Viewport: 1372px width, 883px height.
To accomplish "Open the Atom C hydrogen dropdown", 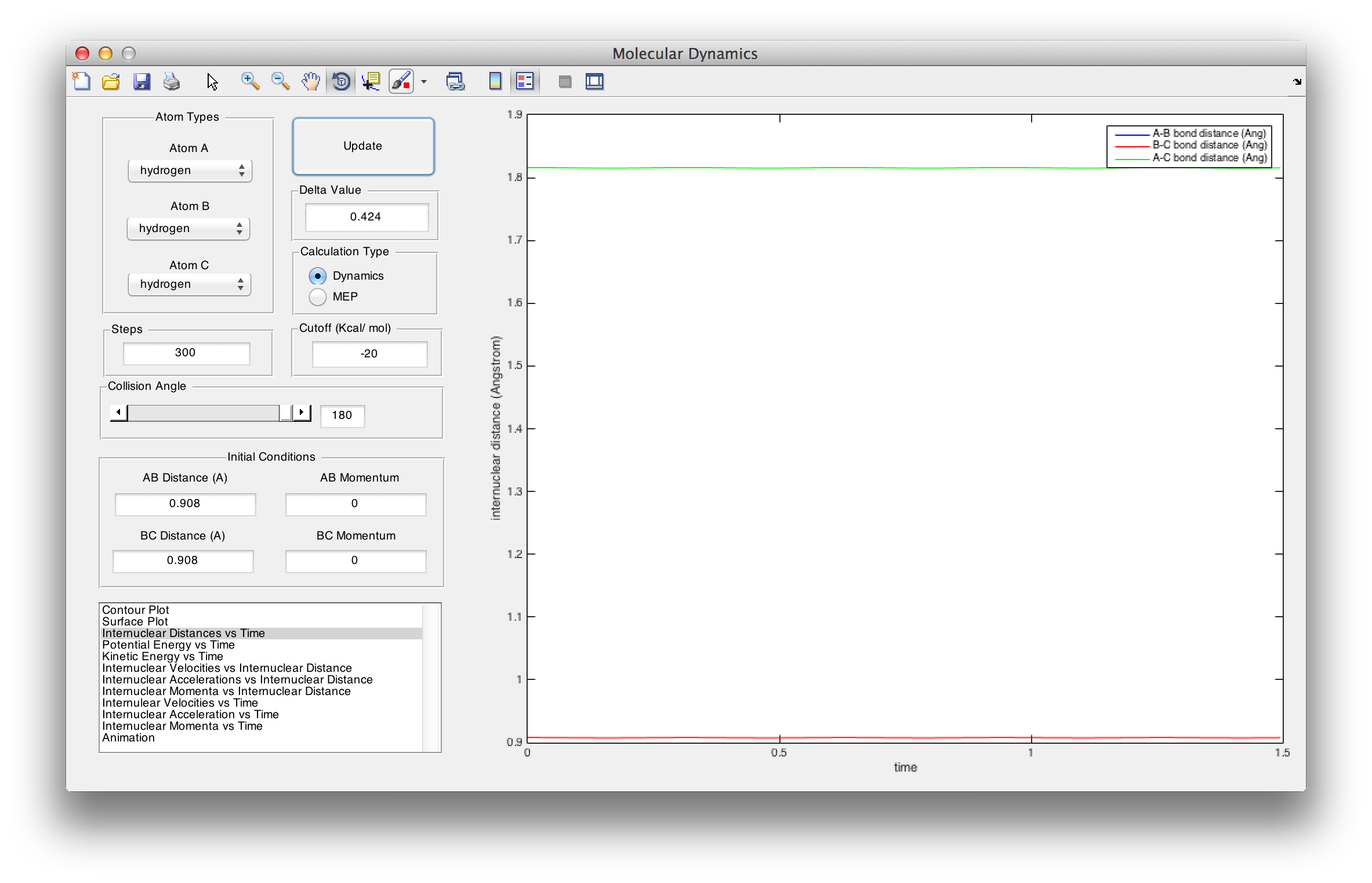I will point(190,284).
